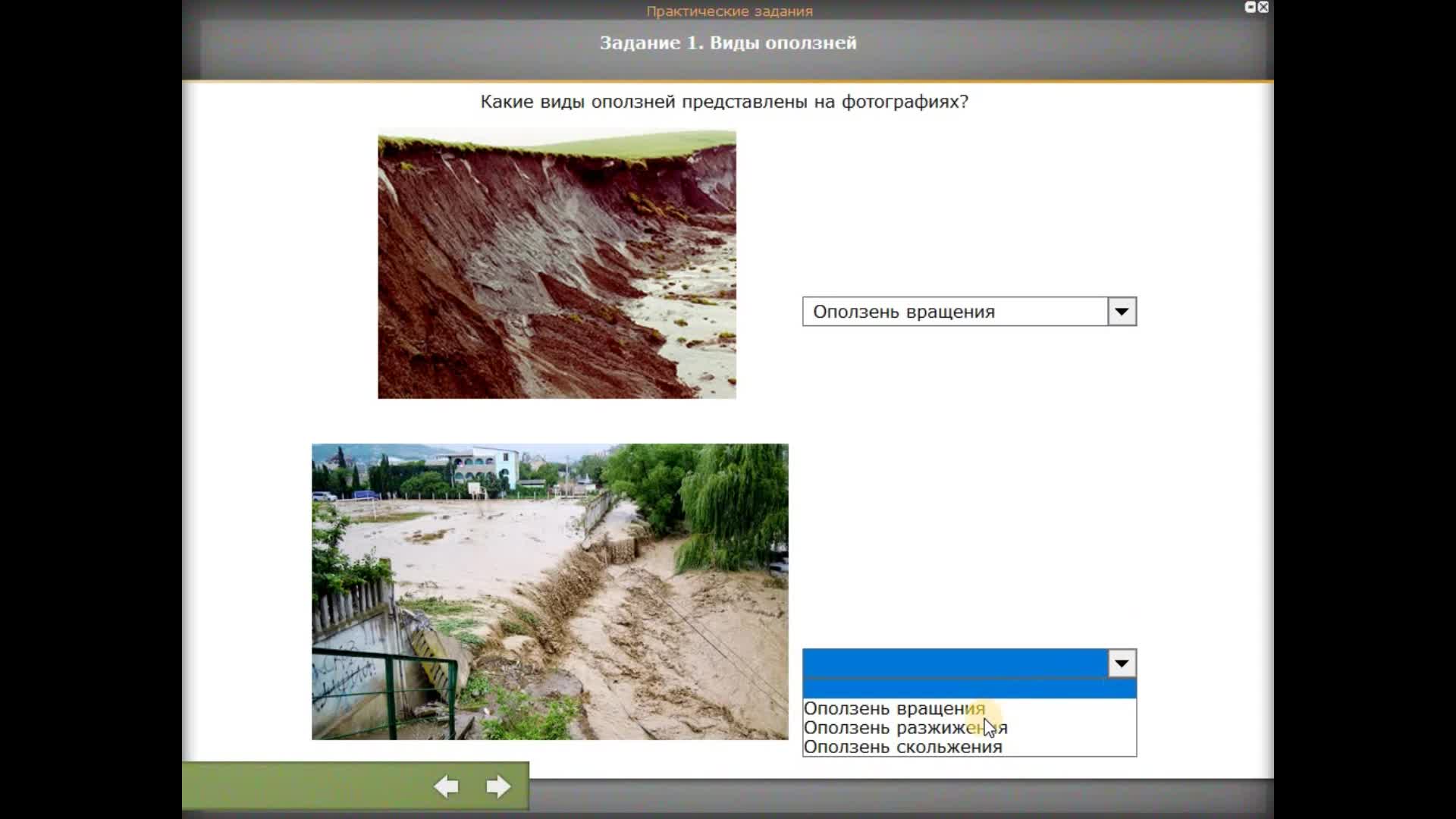Image resolution: width=1456 pixels, height=819 pixels.
Task: Choose 'Оползень скольжения' from the open list
Action: point(902,747)
